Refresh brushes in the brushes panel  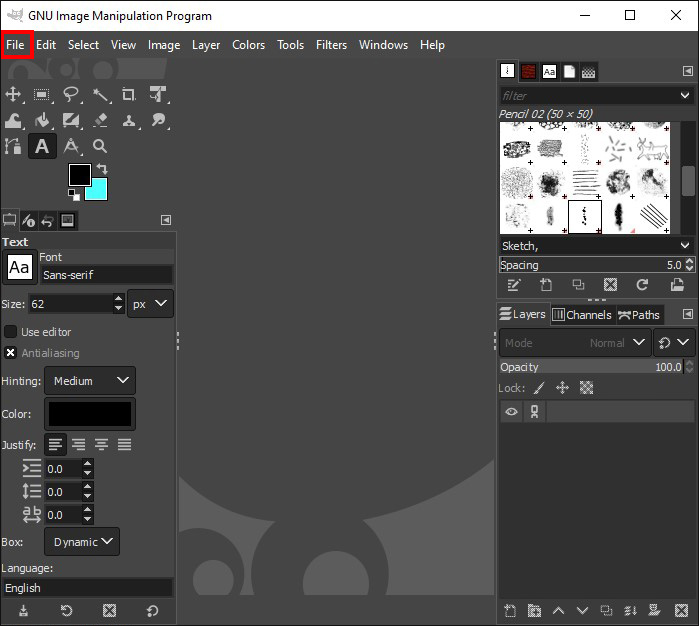643,285
